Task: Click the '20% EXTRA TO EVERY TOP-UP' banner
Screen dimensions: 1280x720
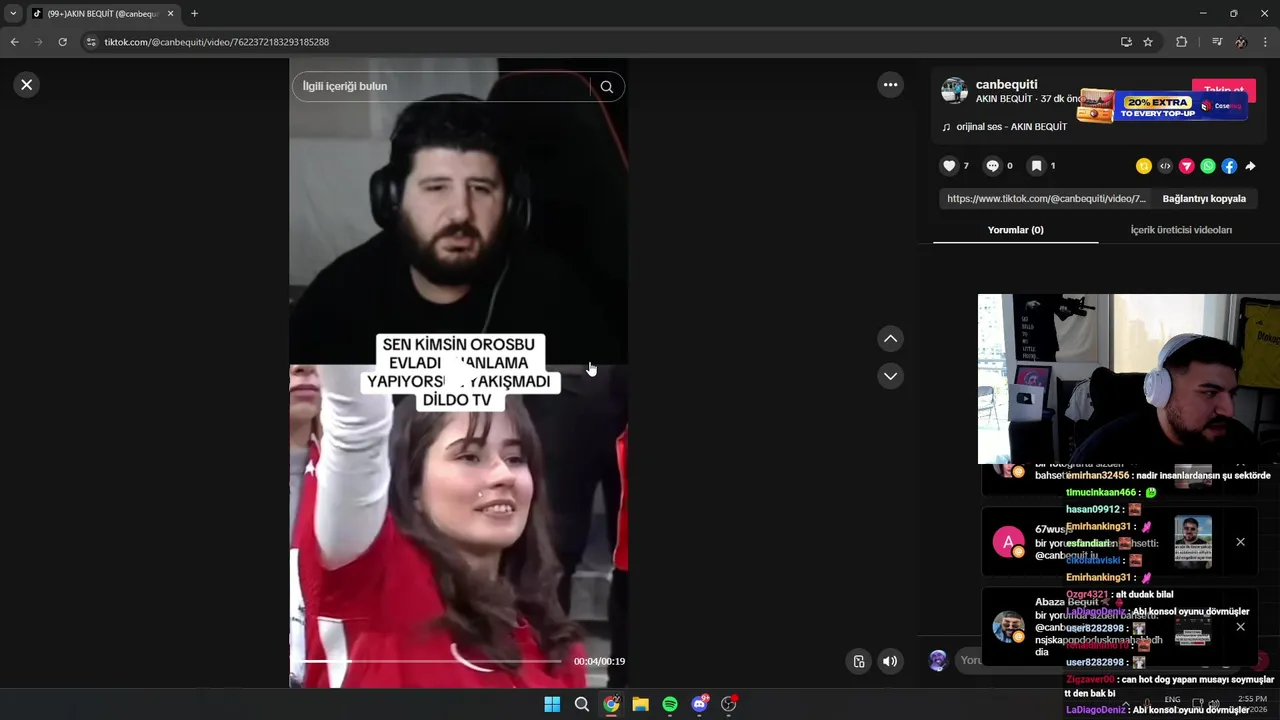Action: click(1162, 106)
